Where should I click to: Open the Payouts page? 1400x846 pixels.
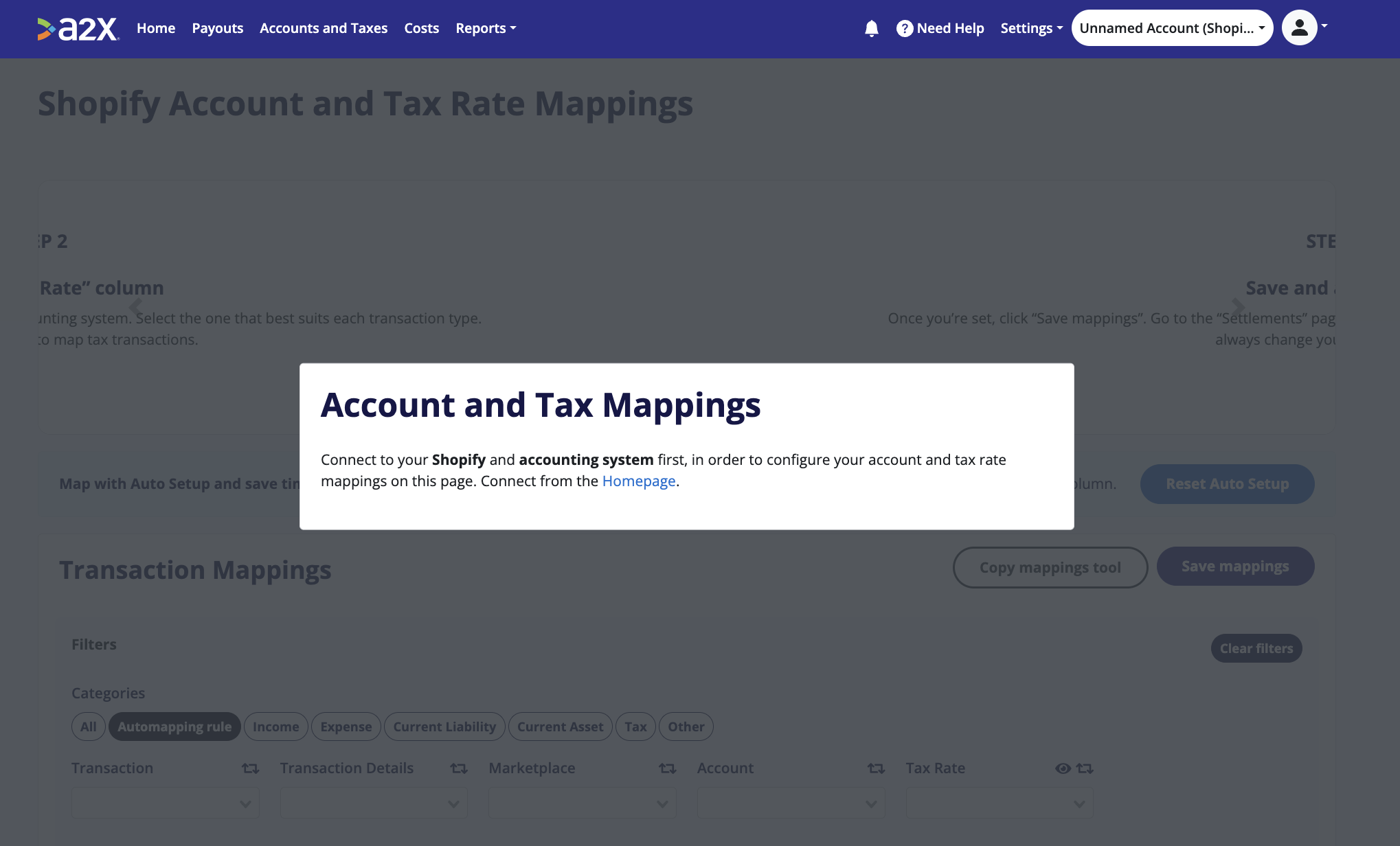(217, 28)
